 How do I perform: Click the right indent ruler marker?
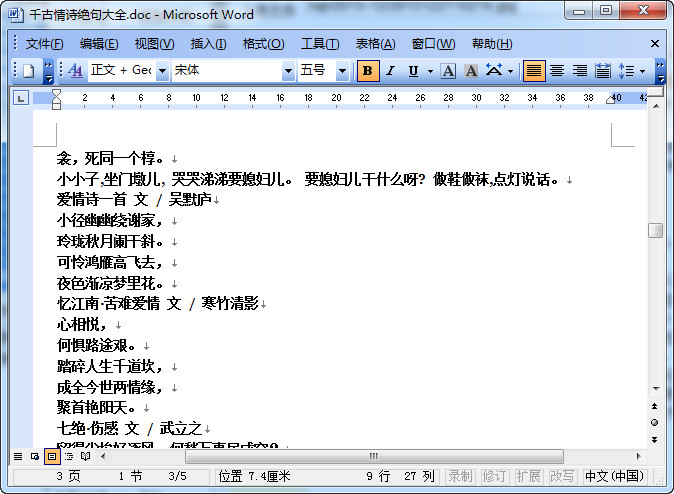coord(610,100)
